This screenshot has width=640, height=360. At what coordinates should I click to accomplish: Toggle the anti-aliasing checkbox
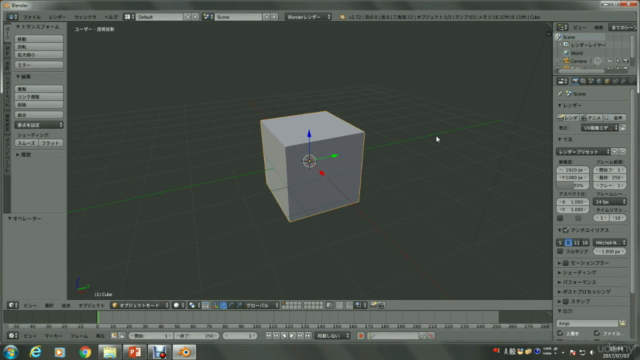(x=566, y=230)
